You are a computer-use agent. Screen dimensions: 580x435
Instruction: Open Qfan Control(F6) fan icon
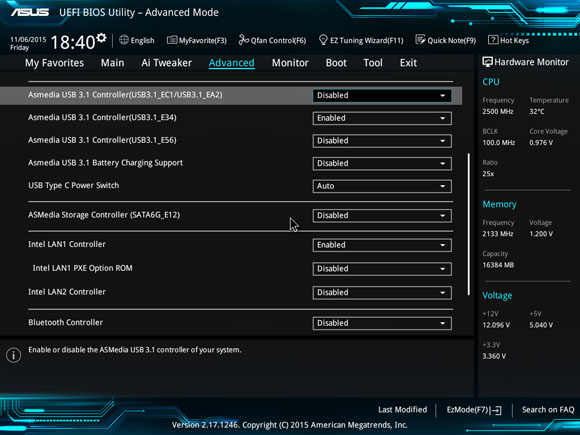243,40
